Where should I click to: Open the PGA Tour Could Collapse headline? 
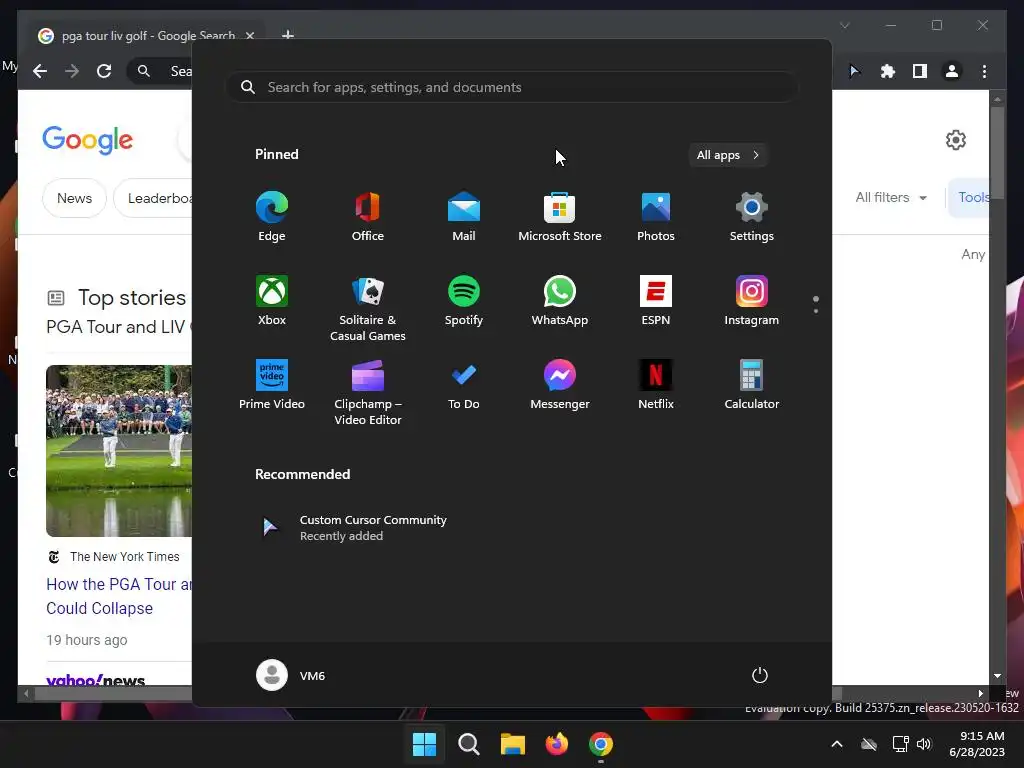pyautogui.click(x=119, y=596)
